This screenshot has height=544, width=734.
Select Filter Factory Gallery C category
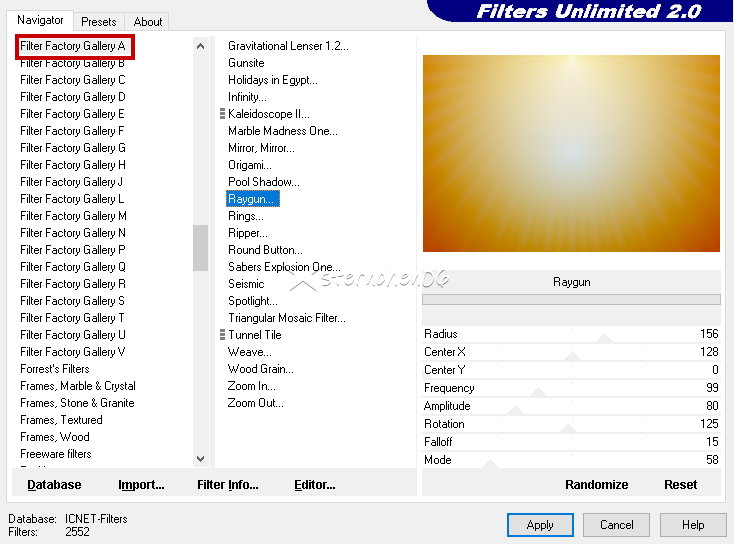click(73, 80)
